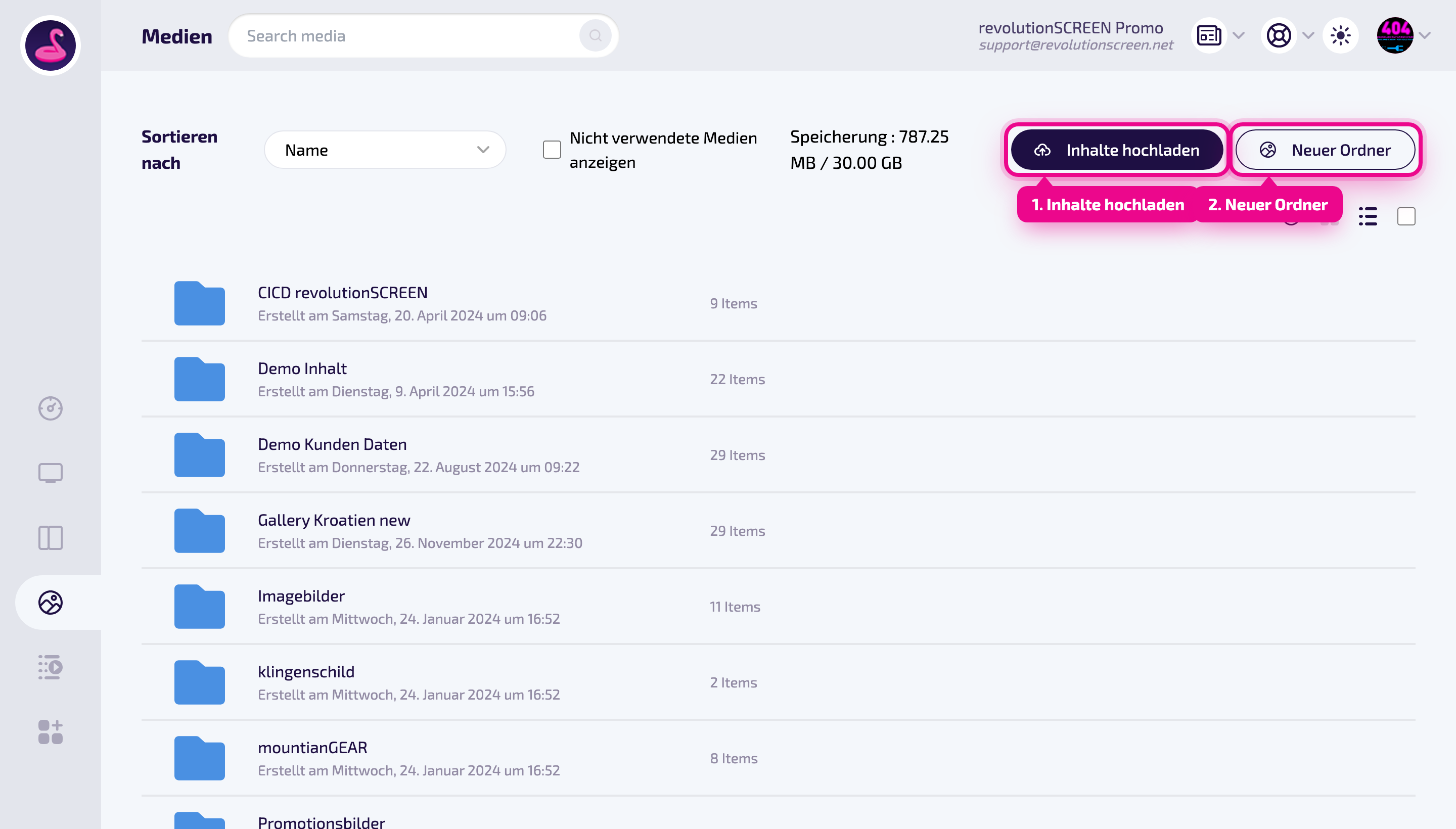Tick 'Nicht verwendete Medien anzeigen' checkbox
This screenshot has height=829, width=1456.
click(551, 150)
